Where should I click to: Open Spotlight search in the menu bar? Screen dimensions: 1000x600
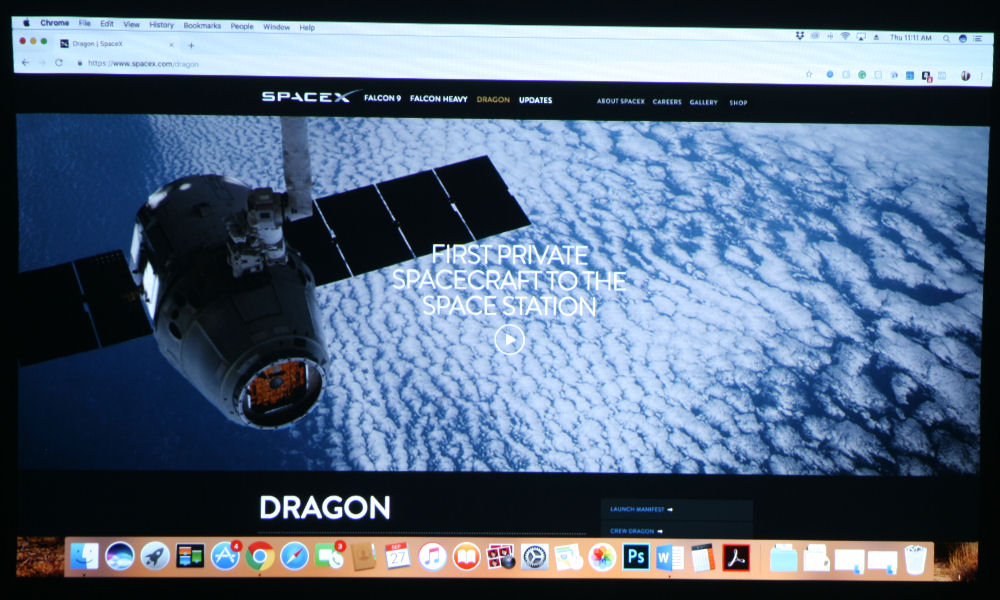[x=946, y=38]
